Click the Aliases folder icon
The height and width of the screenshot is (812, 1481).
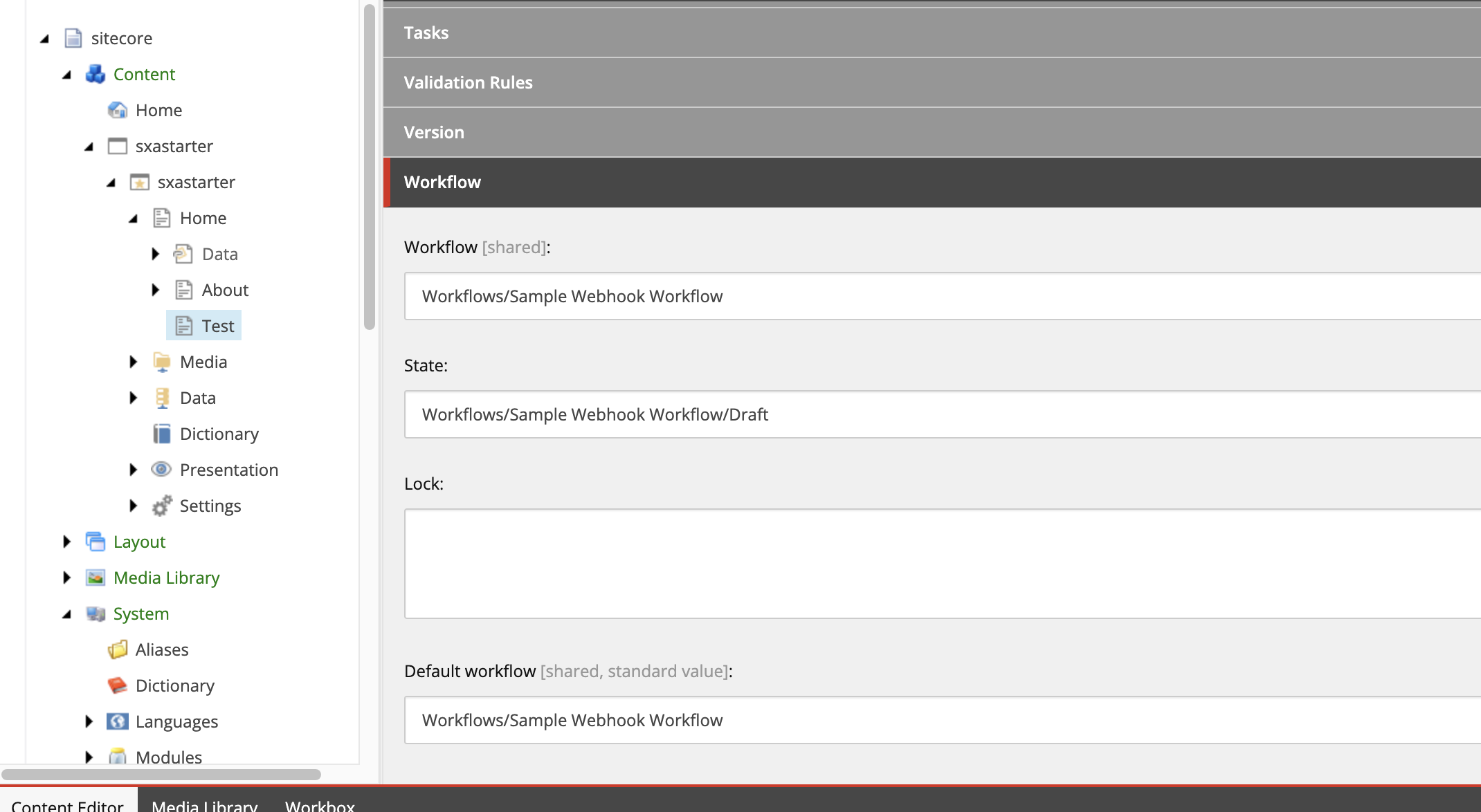118,649
